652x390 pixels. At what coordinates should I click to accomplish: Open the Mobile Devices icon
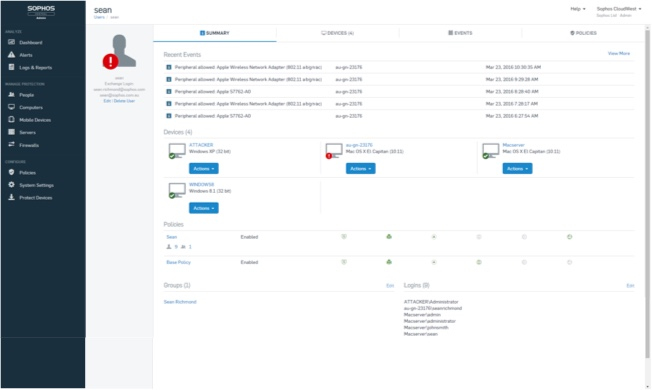(11, 119)
